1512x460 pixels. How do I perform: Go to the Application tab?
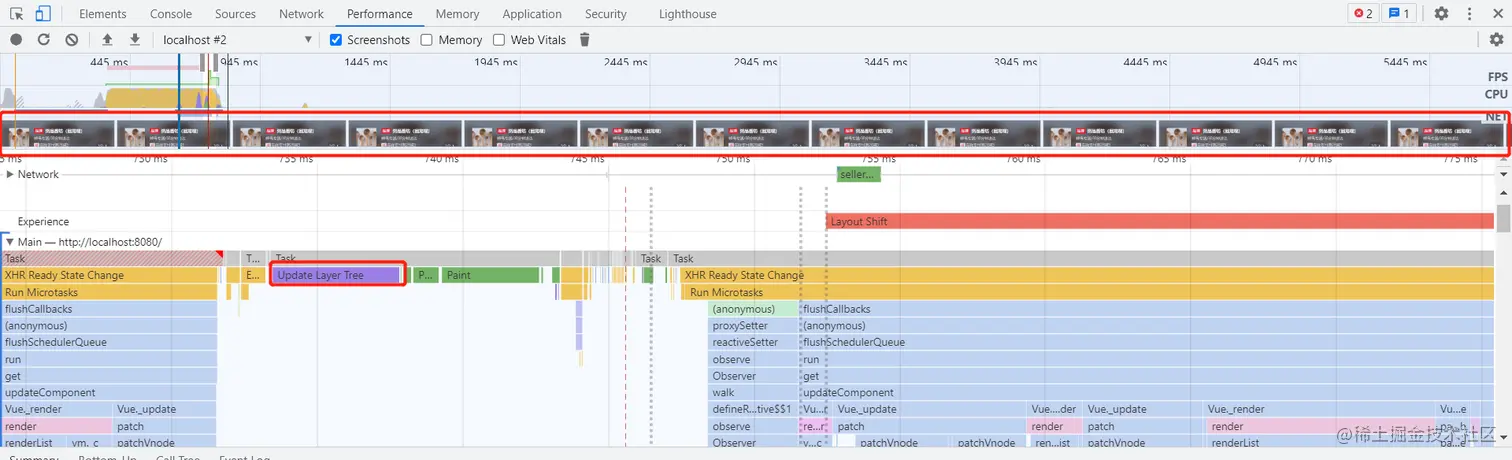point(532,14)
